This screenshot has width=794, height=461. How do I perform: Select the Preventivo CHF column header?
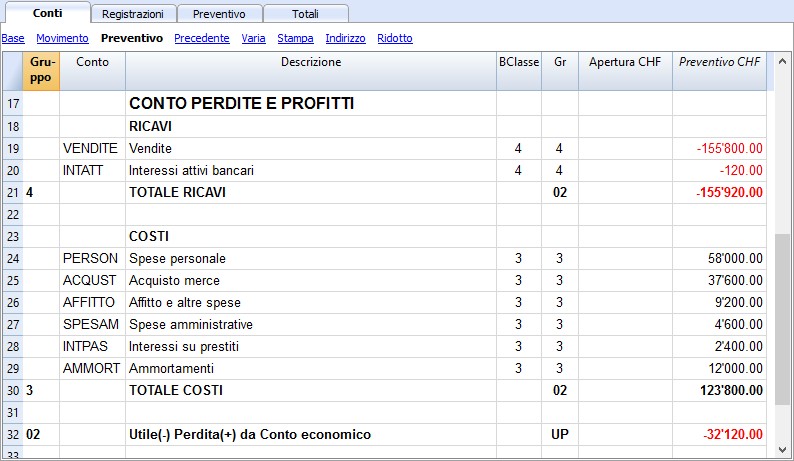[719, 71]
